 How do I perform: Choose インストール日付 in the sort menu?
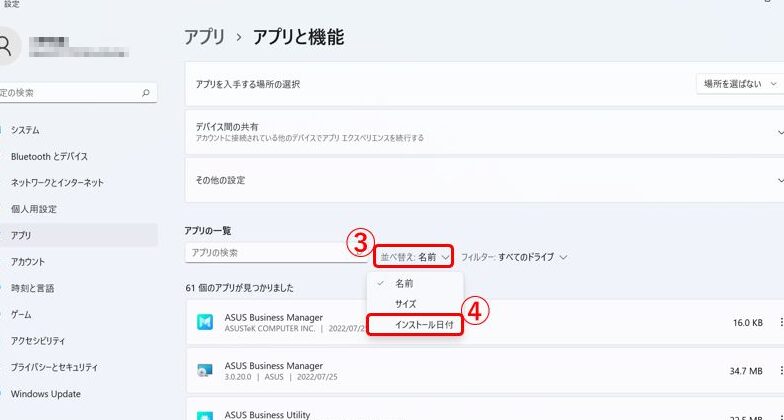[415, 325]
